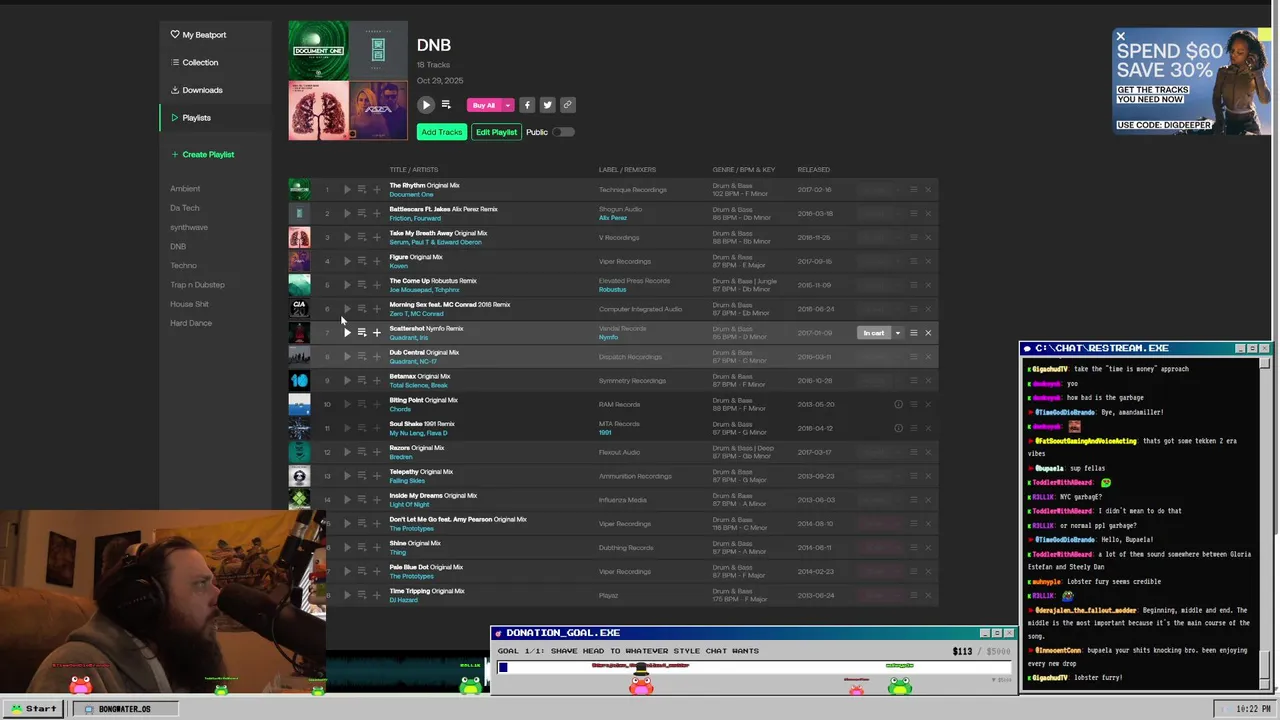The image size is (1280, 720).
Task: Play the Figure Original Mix track
Action: pos(347,261)
